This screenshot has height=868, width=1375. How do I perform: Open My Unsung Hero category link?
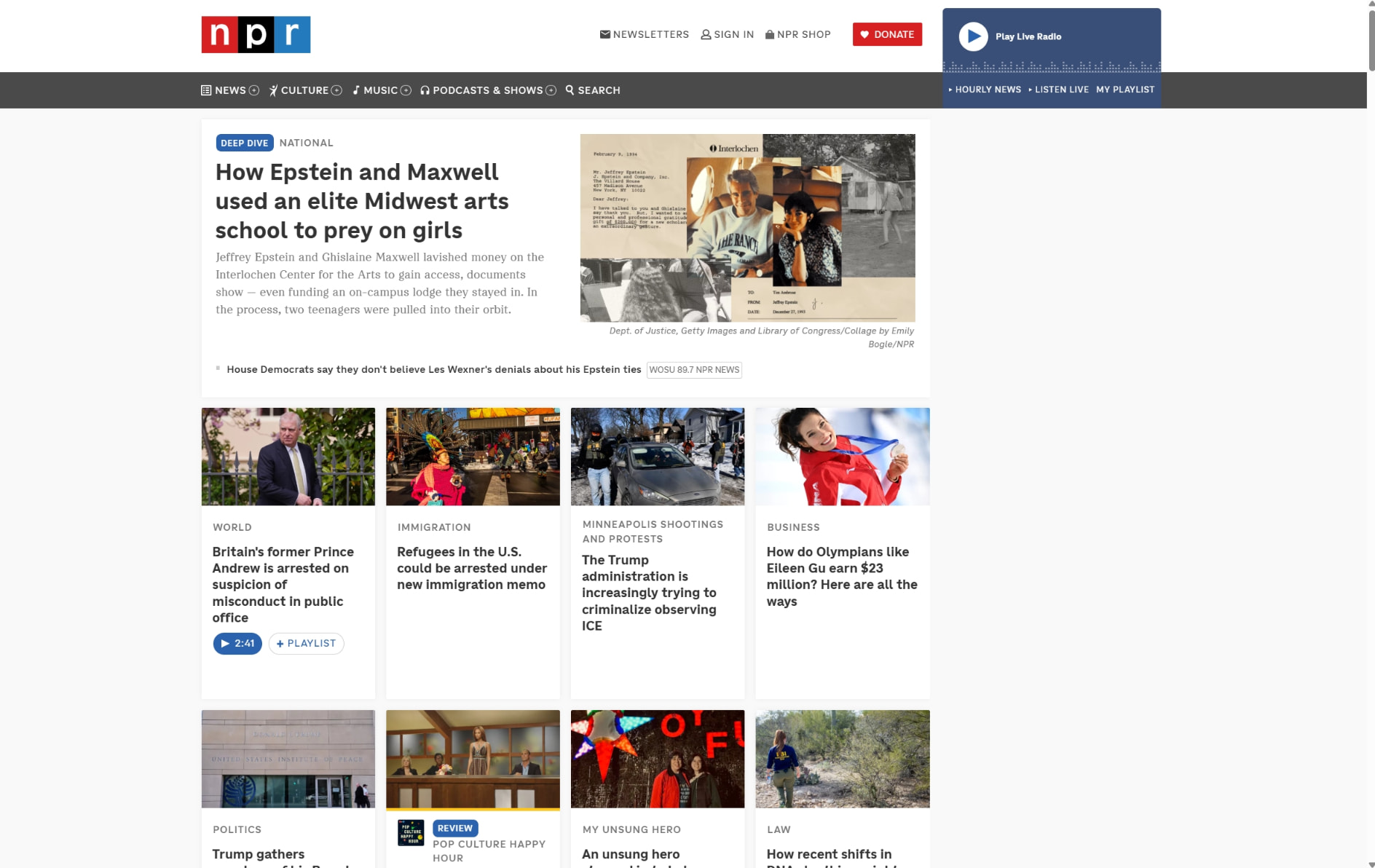click(x=631, y=829)
